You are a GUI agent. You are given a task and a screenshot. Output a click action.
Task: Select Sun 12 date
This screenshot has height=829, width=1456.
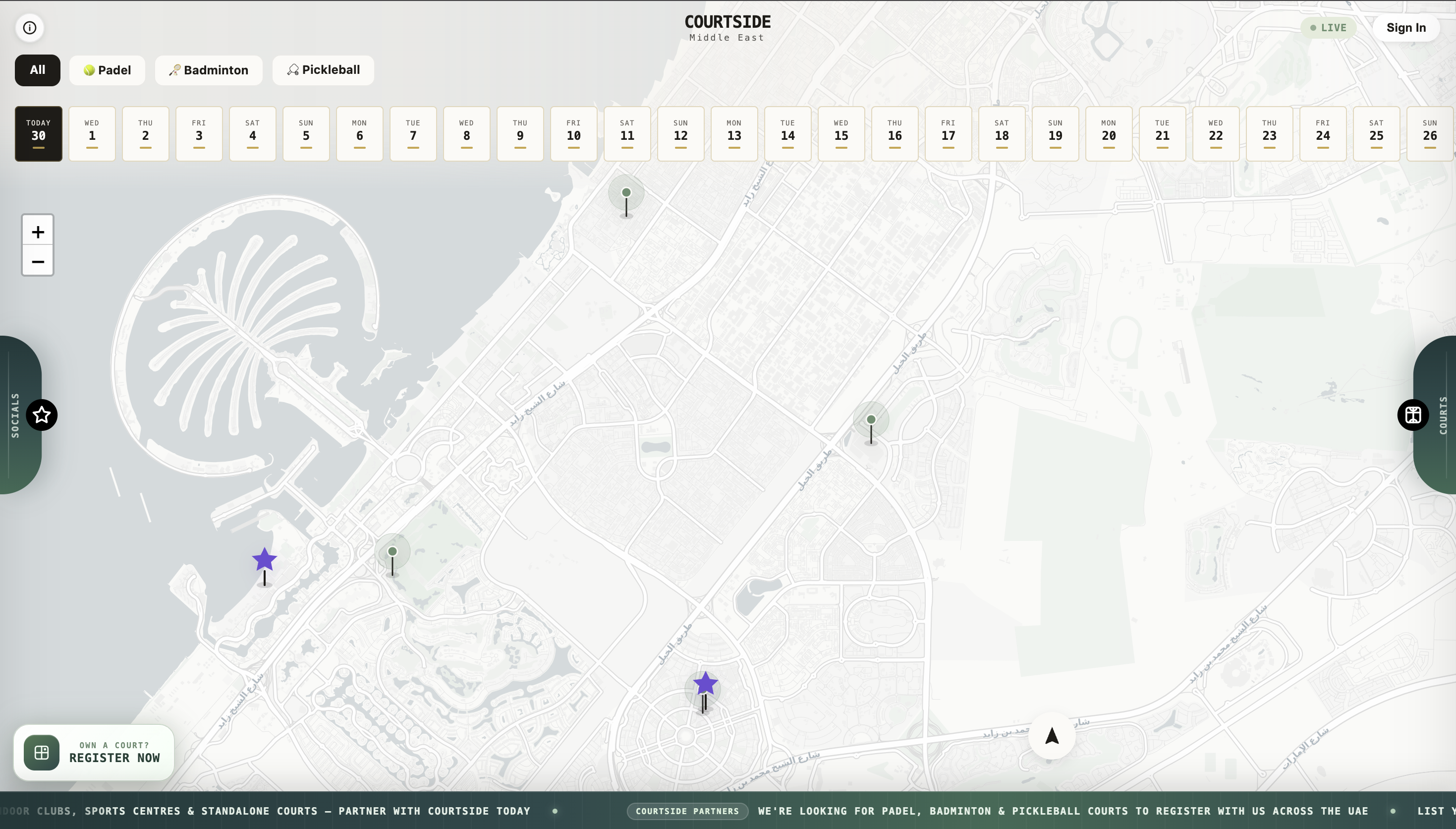(x=680, y=134)
